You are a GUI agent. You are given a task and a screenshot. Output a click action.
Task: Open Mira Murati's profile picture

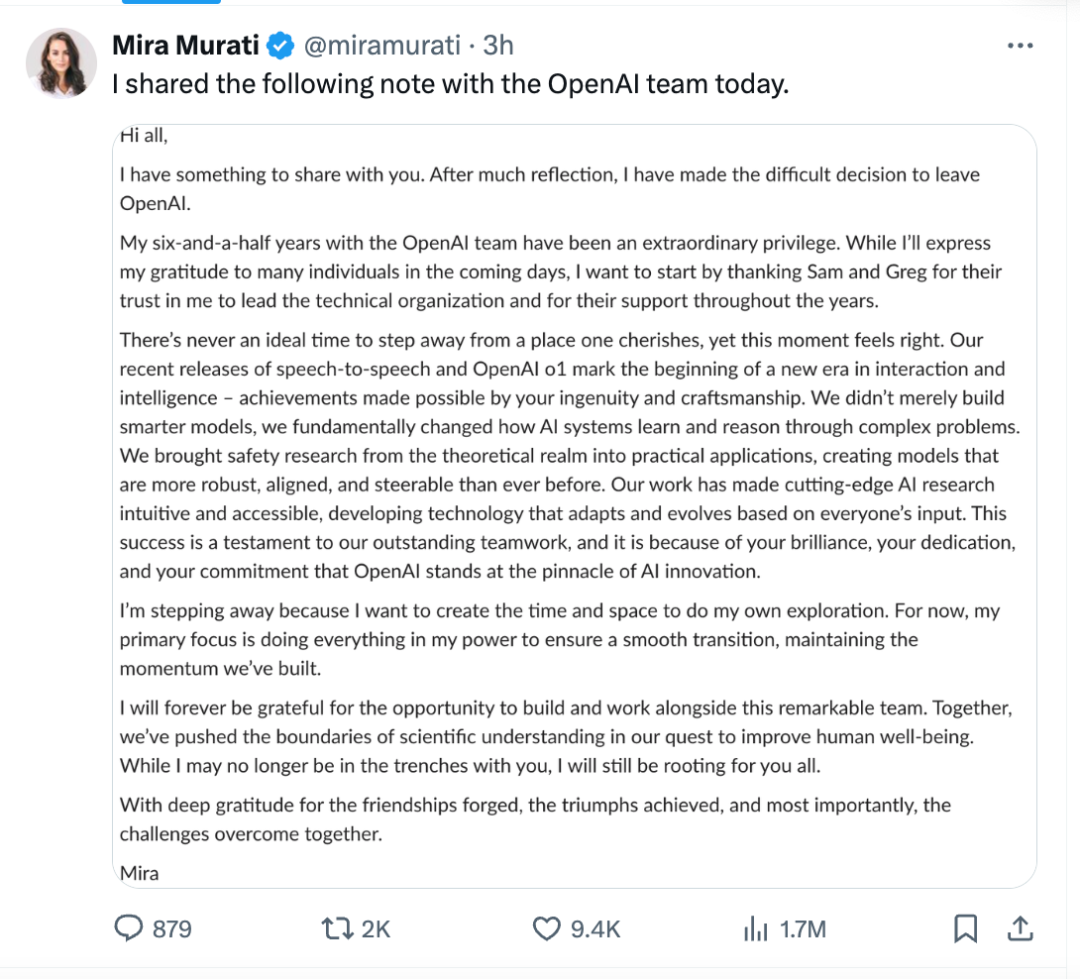coord(61,63)
